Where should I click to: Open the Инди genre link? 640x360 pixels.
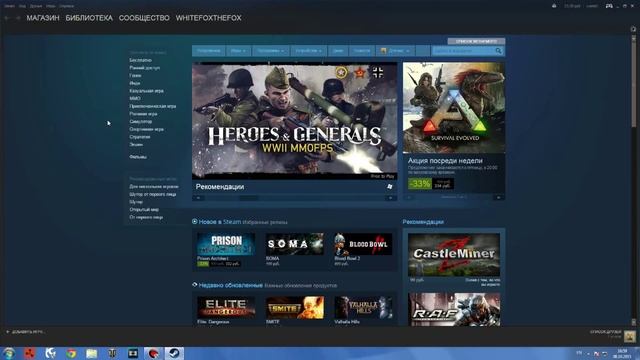click(x=134, y=83)
